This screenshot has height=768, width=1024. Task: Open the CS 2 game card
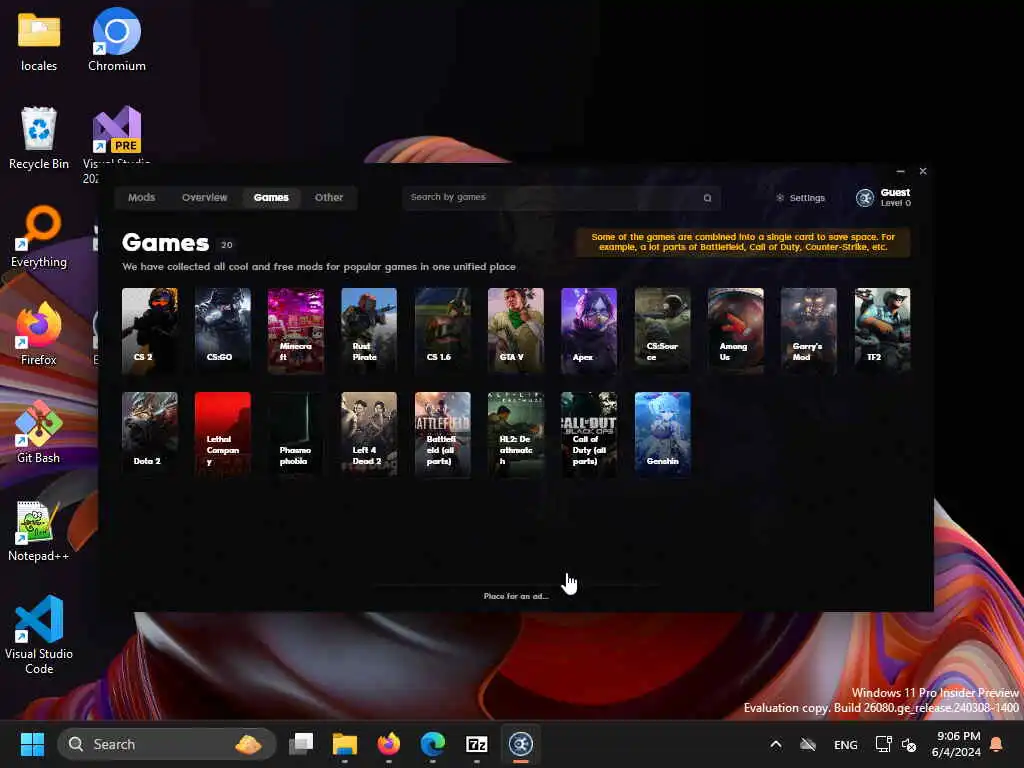coord(150,330)
